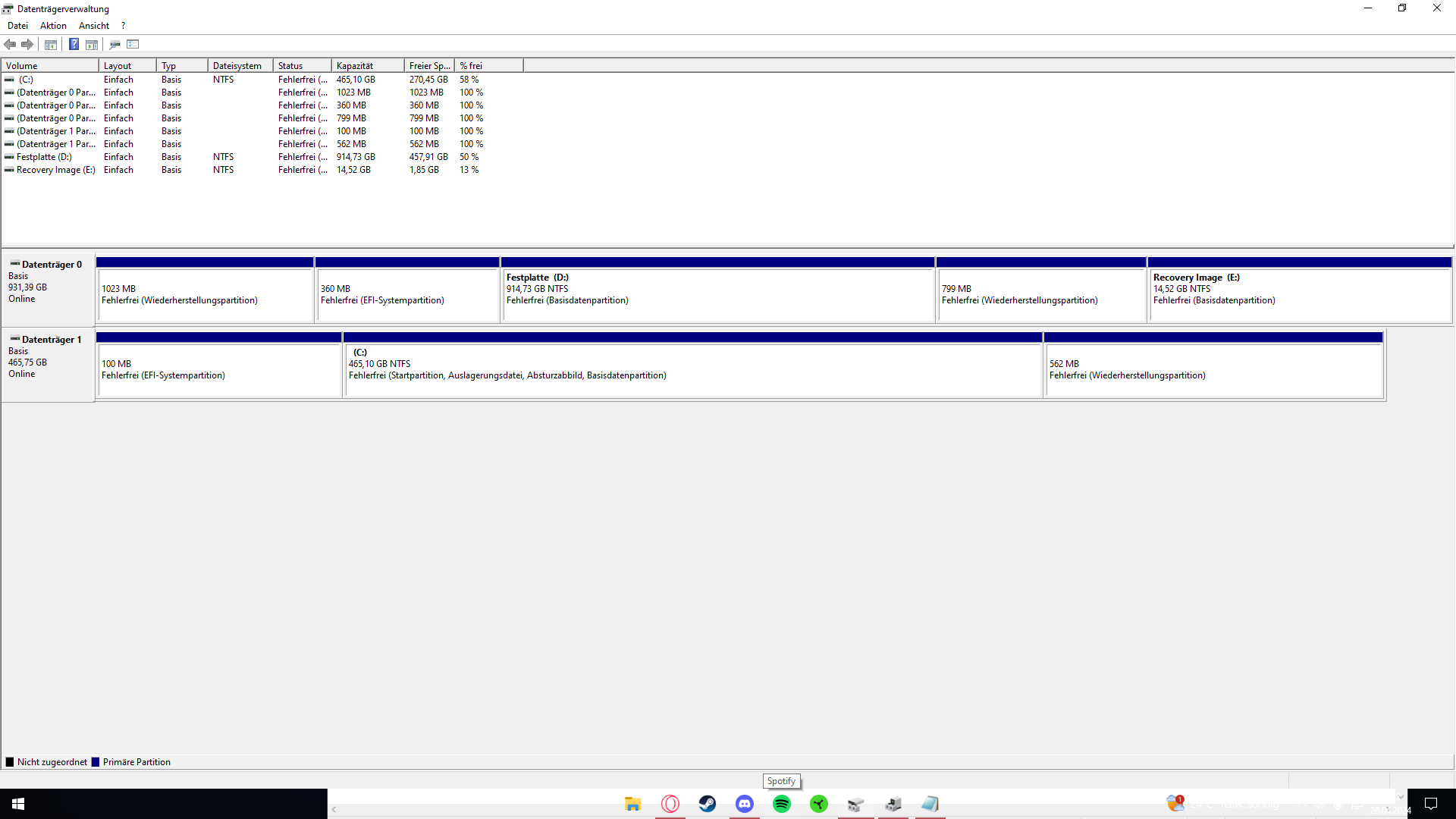This screenshot has width=1456, height=819.
Task: Open the Datei menu
Action: click(17, 26)
